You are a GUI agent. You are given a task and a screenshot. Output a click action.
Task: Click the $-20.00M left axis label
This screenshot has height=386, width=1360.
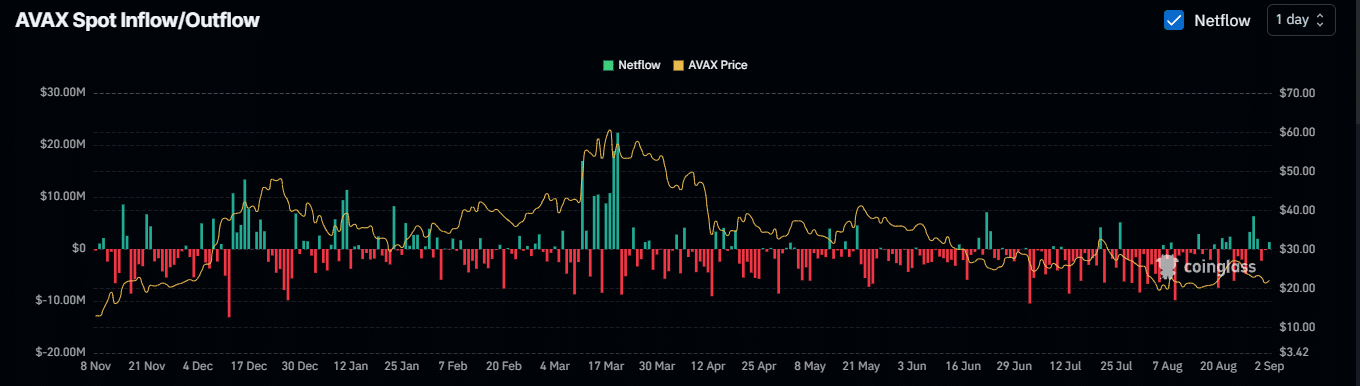click(x=61, y=352)
